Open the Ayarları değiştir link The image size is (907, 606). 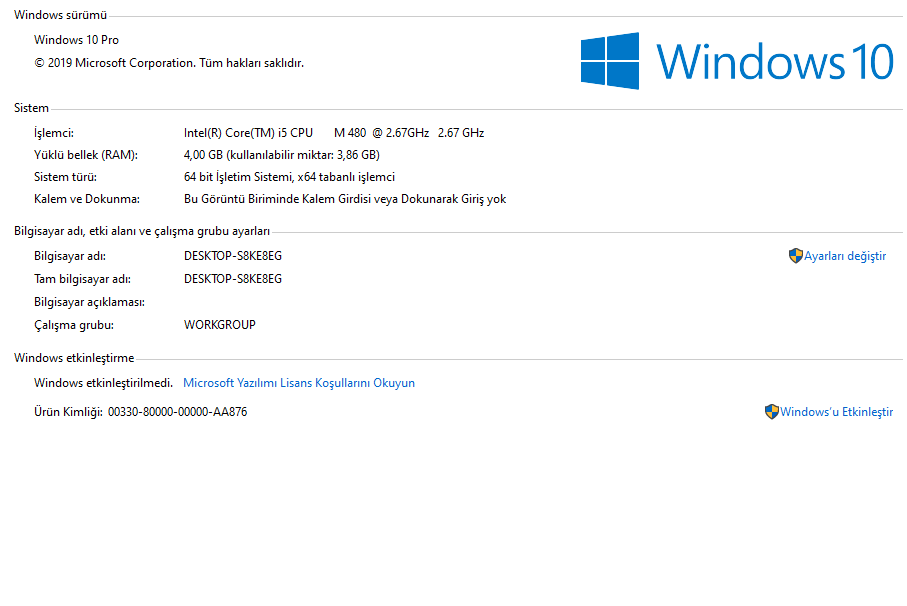click(845, 256)
